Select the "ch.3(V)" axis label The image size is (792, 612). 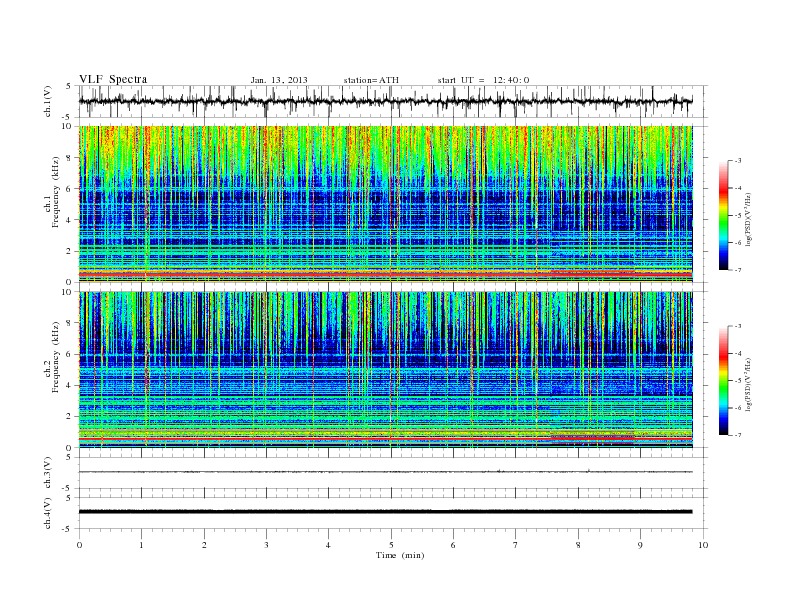47,472
